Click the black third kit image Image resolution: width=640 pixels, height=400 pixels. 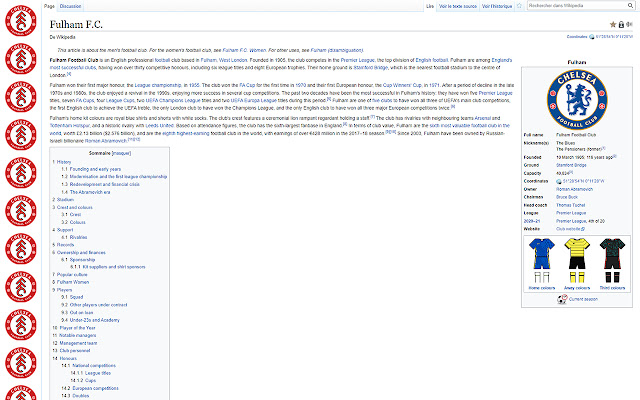612,260
